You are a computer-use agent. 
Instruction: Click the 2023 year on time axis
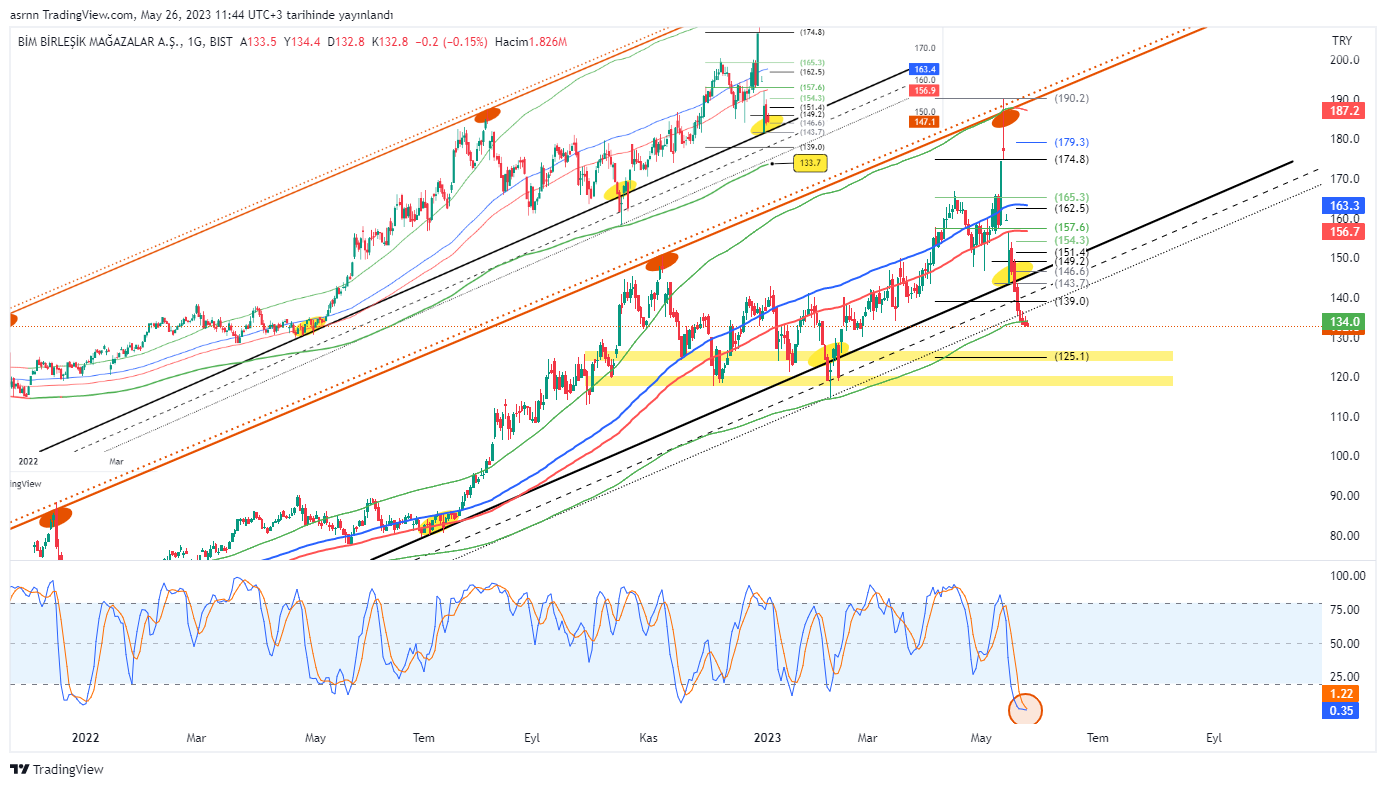[x=768, y=738]
